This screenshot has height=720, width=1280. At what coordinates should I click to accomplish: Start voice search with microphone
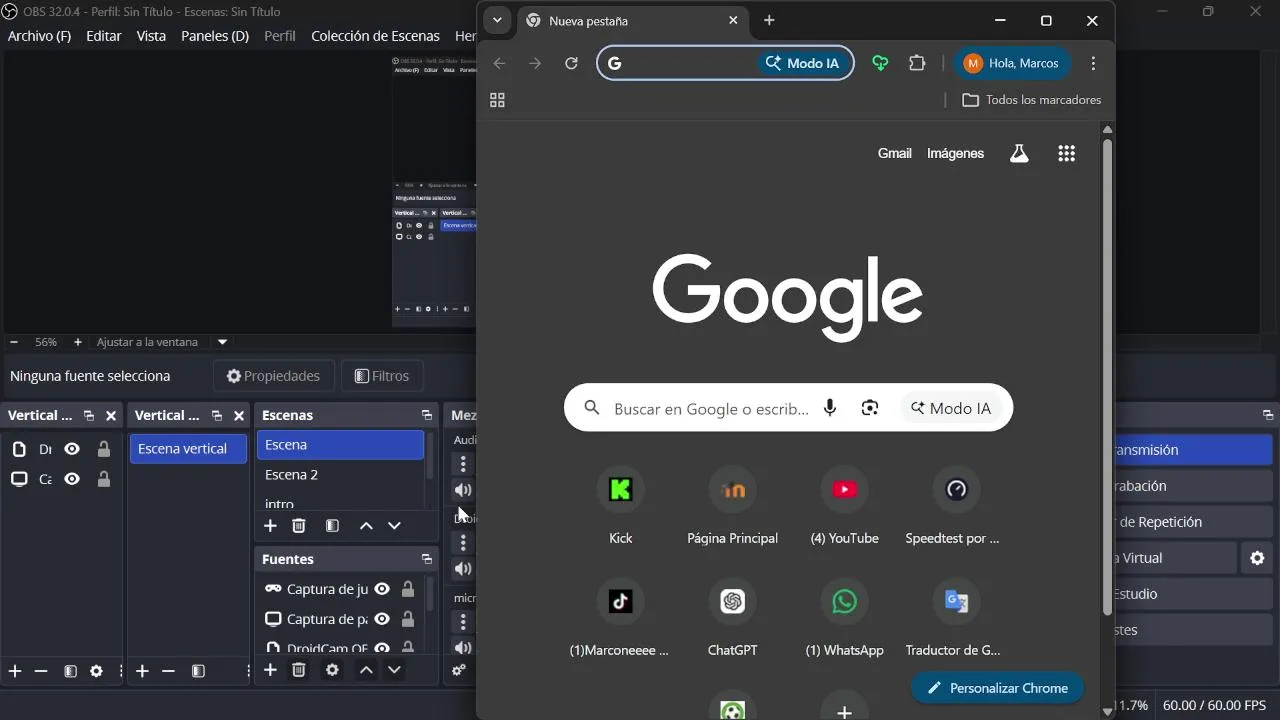point(829,408)
